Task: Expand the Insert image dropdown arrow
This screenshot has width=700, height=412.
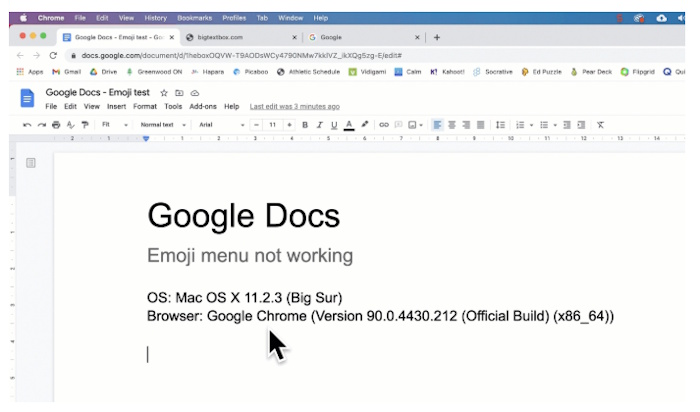Action: tap(421, 125)
